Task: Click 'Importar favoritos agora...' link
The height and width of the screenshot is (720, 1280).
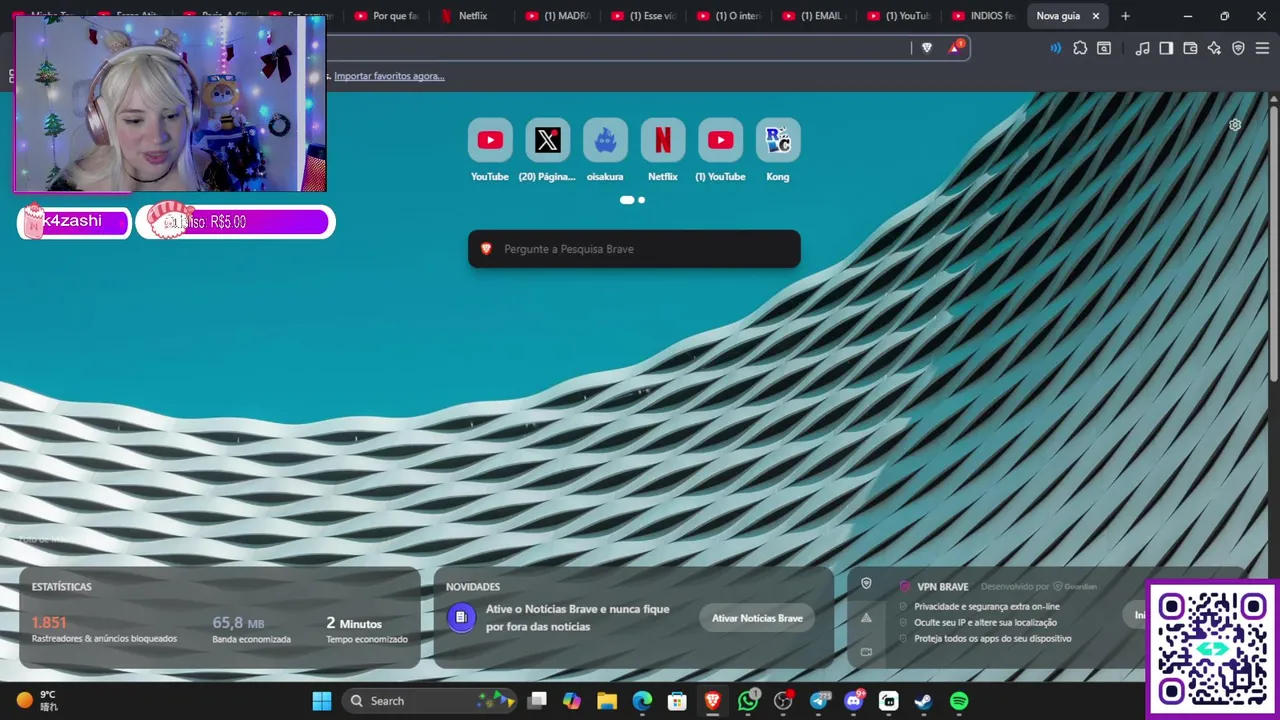Action: [x=389, y=76]
